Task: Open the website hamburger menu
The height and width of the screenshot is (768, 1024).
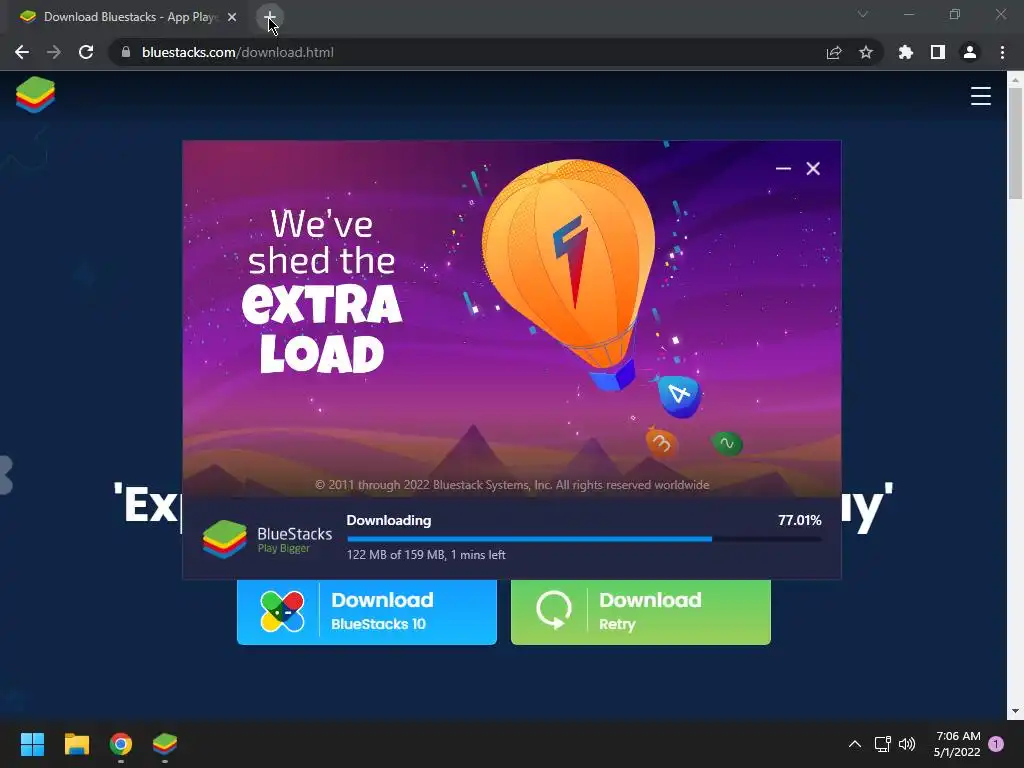Action: pyautogui.click(x=980, y=96)
